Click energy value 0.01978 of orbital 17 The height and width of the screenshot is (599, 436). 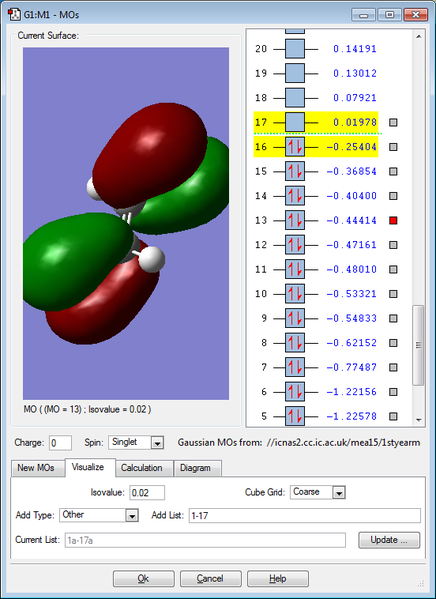click(355, 122)
